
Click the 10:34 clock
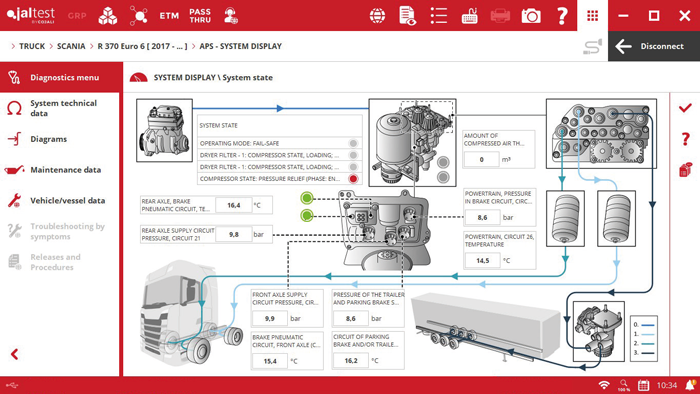coord(667,386)
